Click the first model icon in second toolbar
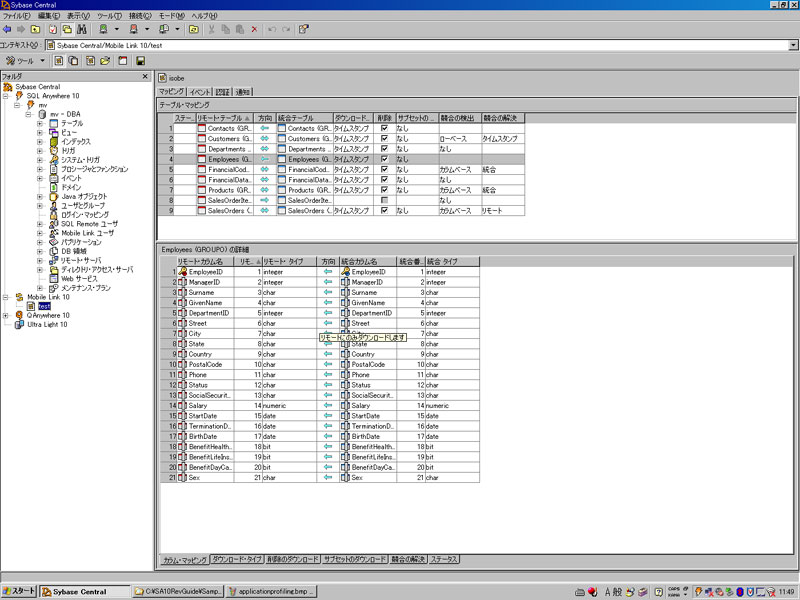This screenshot has height=600, width=800. click(x=59, y=61)
